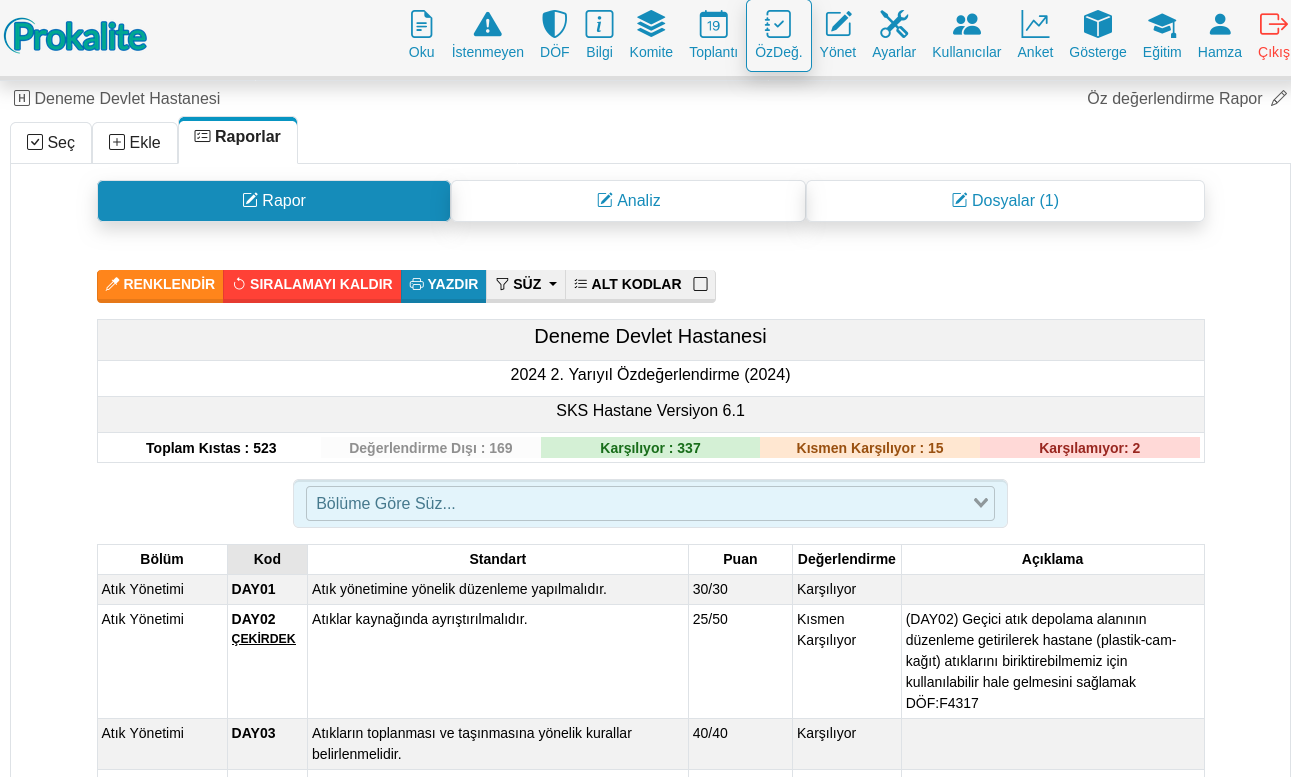Click the Puan column header
Viewport: 1291px width, 777px height.
[740, 559]
